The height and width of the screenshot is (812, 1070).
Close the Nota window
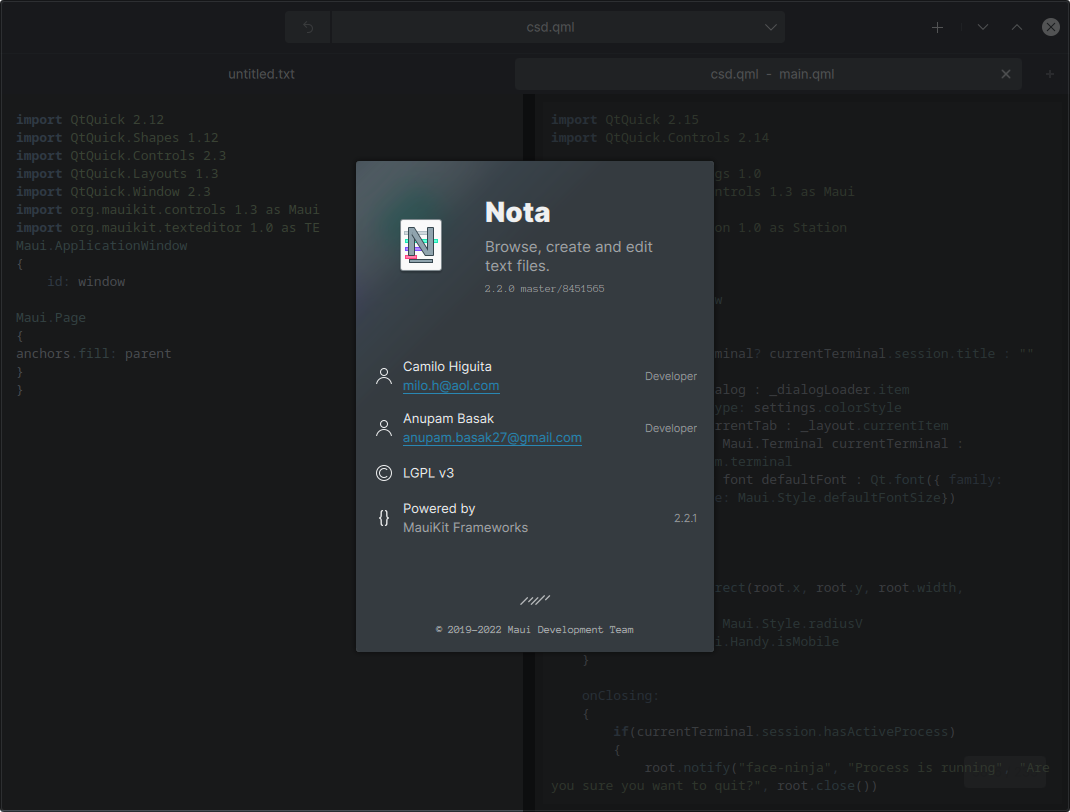(x=1051, y=27)
